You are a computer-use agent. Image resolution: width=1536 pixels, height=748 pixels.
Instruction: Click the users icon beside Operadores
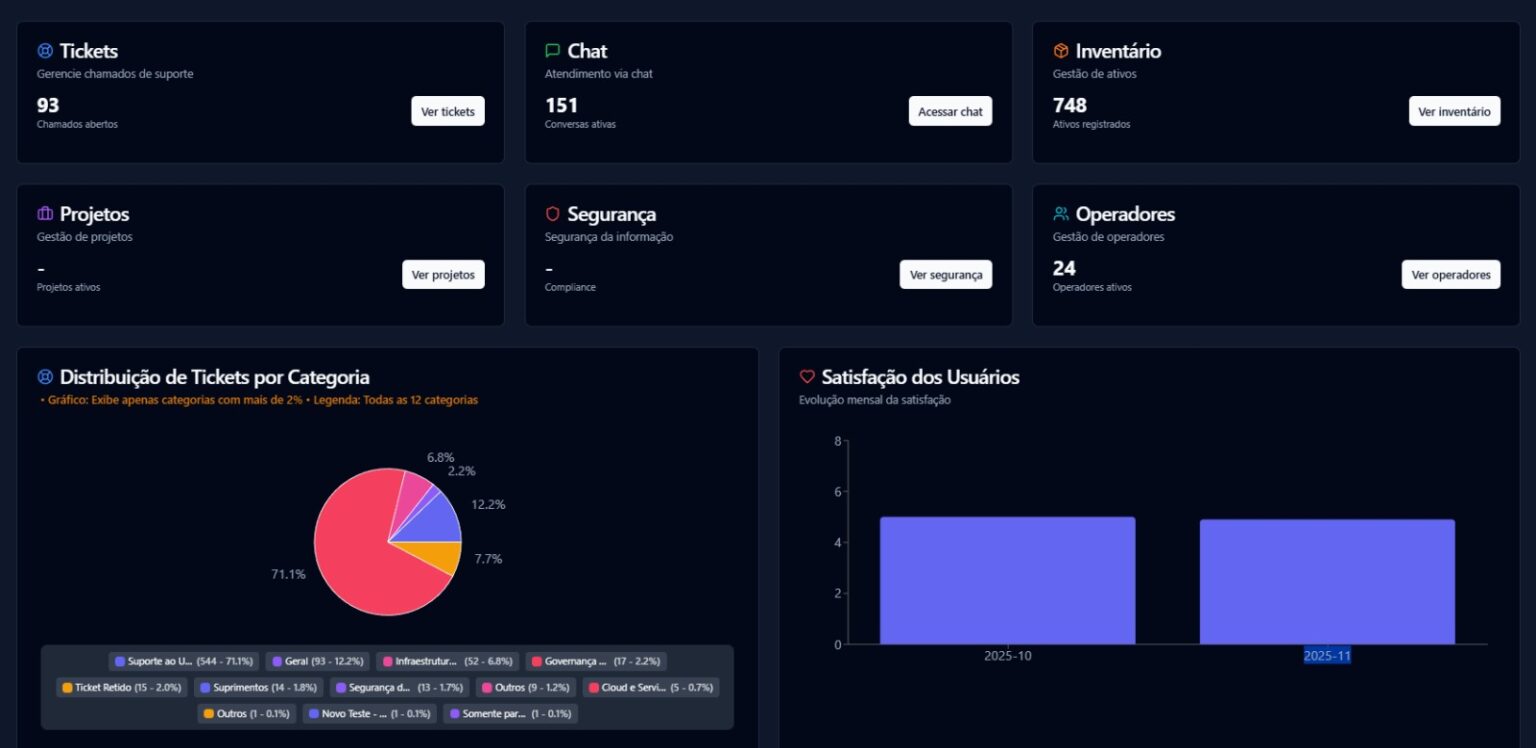[x=1061, y=214]
